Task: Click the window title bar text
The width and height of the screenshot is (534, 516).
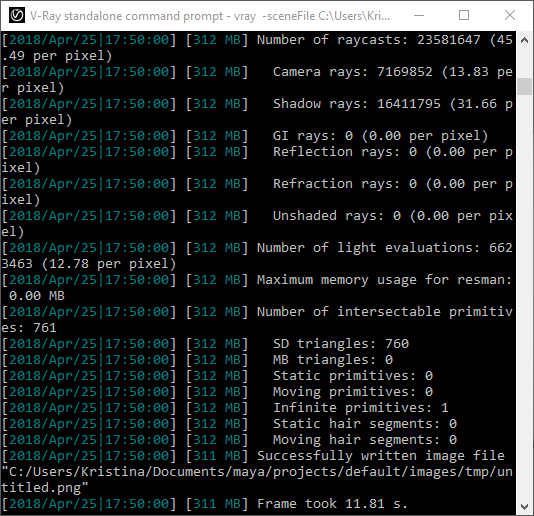Action: pos(210,16)
